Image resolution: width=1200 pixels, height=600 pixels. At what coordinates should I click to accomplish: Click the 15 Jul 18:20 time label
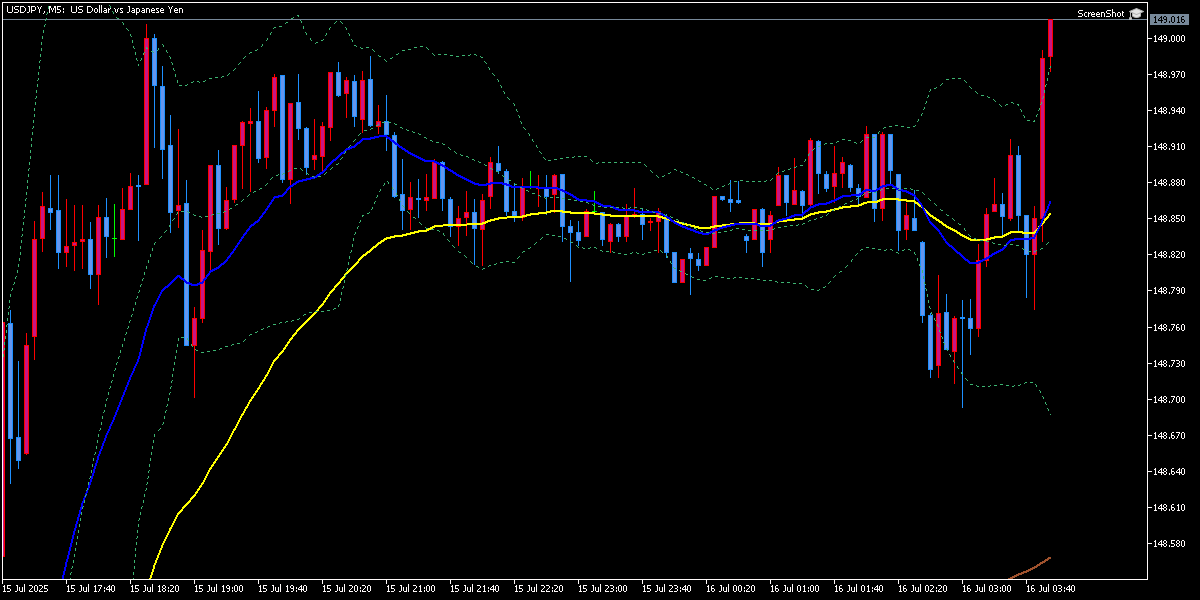tap(155, 589)
